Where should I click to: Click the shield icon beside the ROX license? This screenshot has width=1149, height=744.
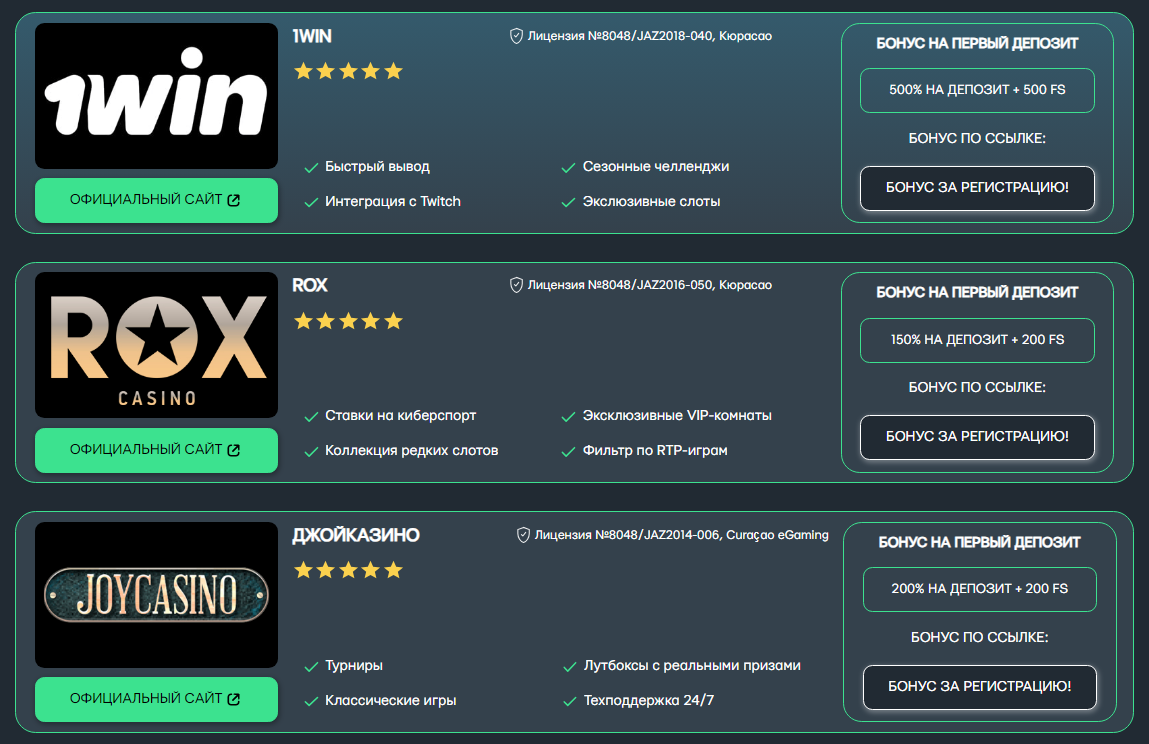click(516, 285)
